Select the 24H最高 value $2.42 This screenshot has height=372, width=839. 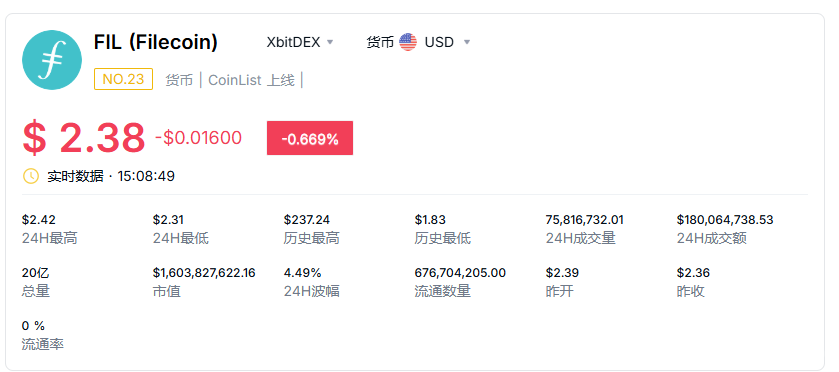39,220
